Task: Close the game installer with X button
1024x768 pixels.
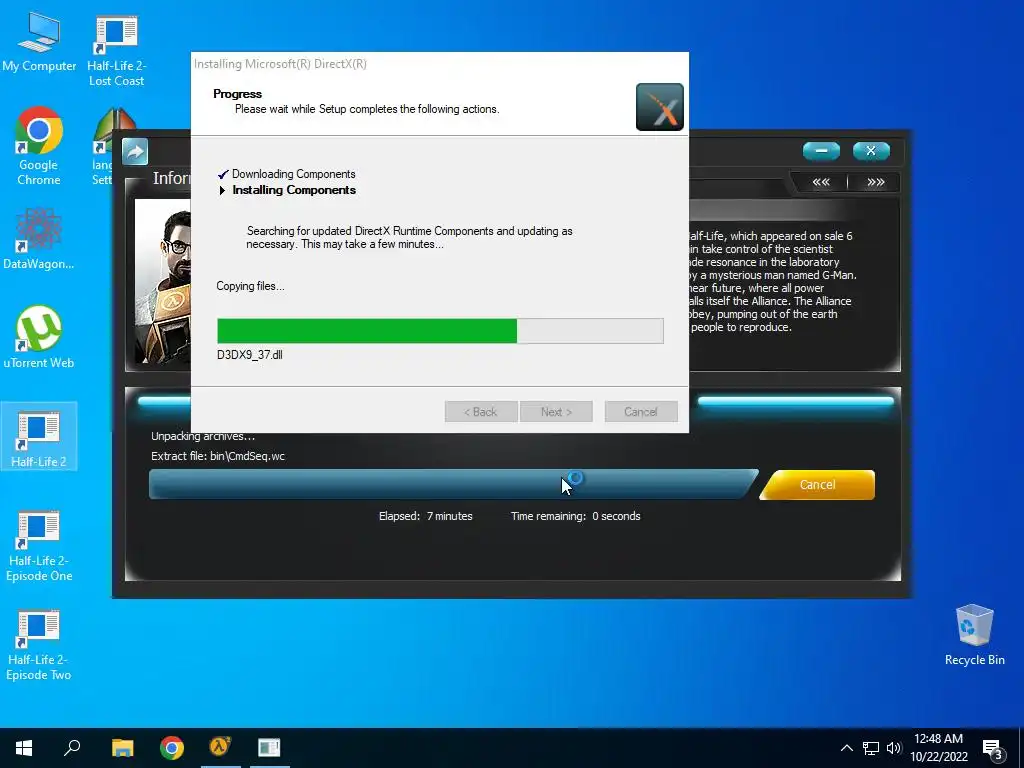Action: click(871, 151)
